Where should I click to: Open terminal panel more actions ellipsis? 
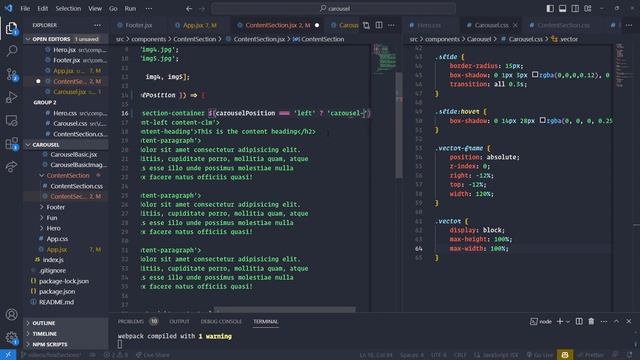point(604,322)
